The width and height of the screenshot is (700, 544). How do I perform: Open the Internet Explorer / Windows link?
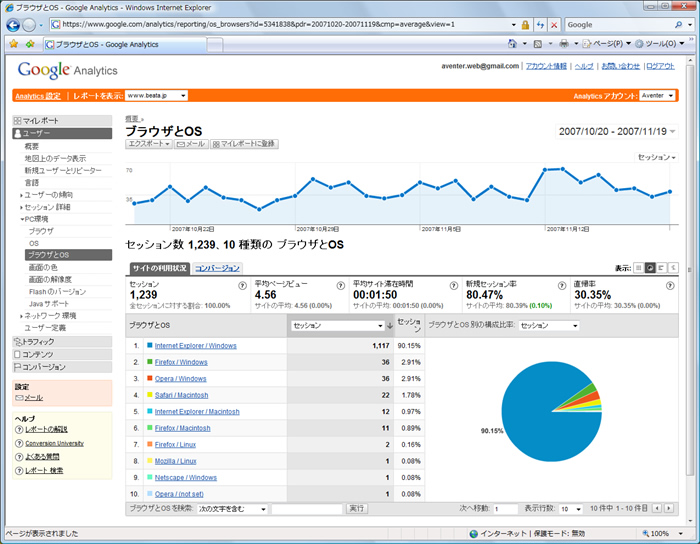196,345
